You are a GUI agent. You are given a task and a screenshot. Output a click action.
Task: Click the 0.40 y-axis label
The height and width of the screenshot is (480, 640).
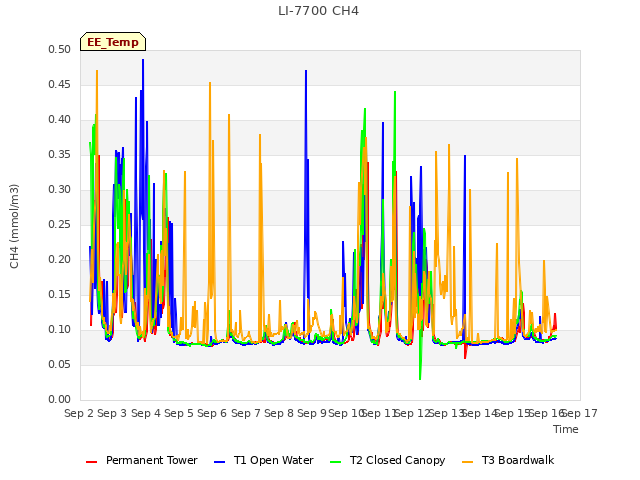click(60, 120)
